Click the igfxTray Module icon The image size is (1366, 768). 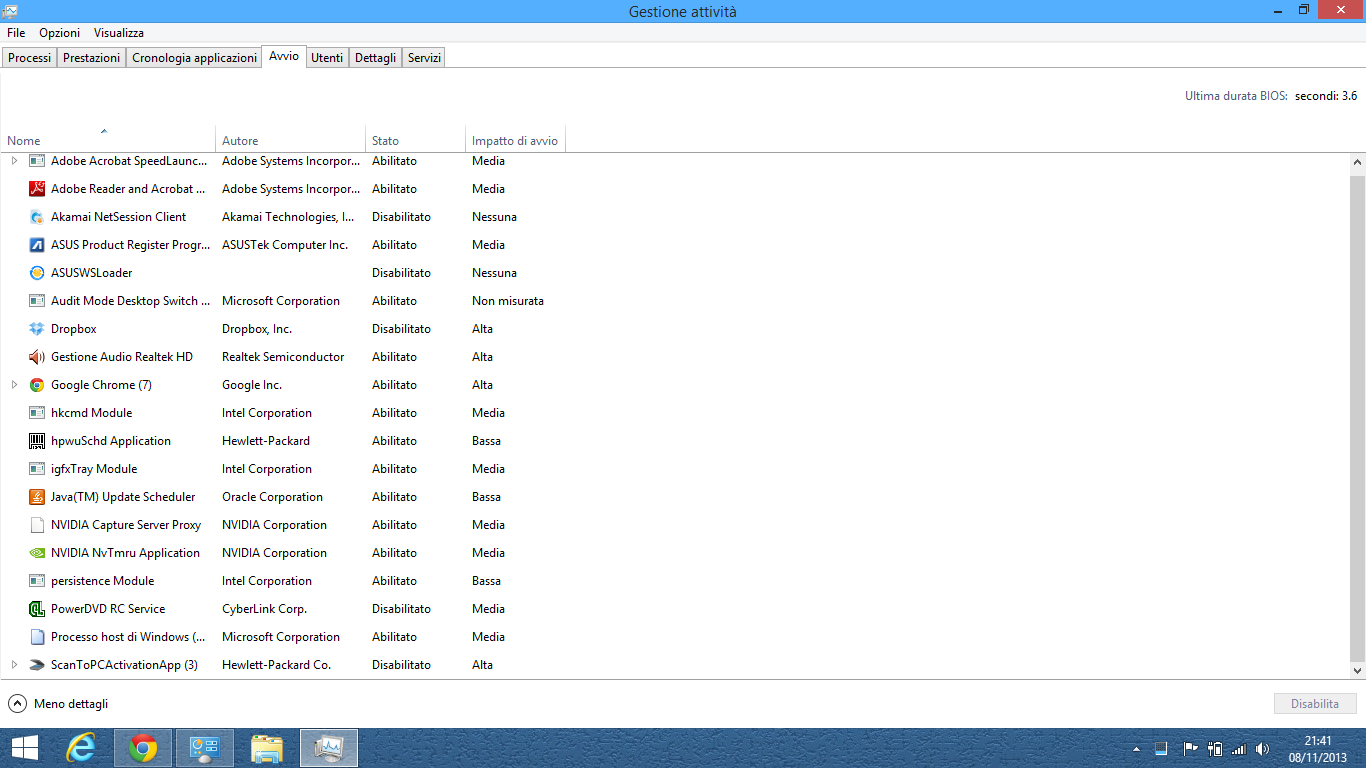(37, 469)
